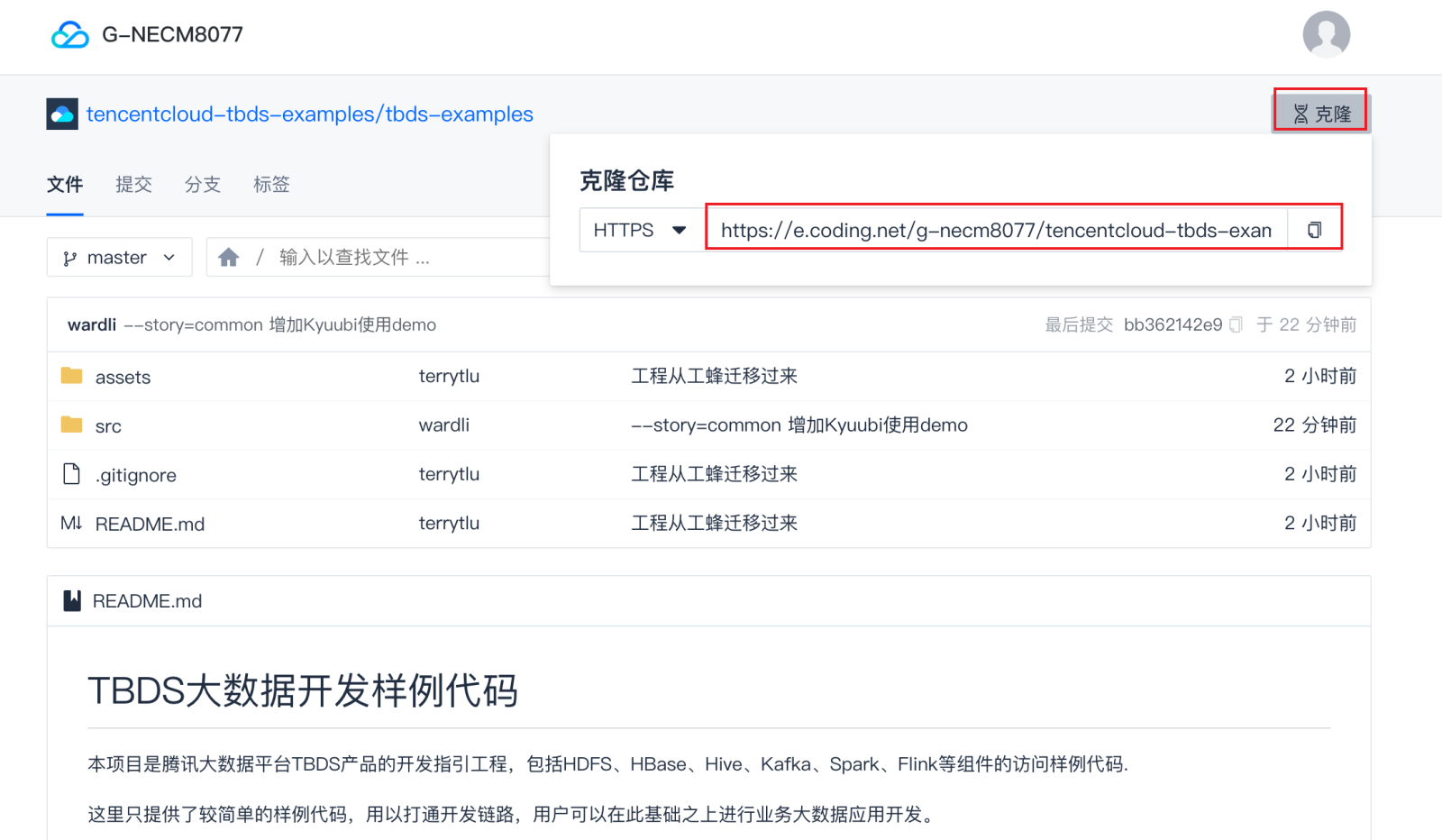Image resolution: width=1442 pixels, height=840 pixels.
Task: Click the repository avatar icon
Action: [x=62, y=114]
